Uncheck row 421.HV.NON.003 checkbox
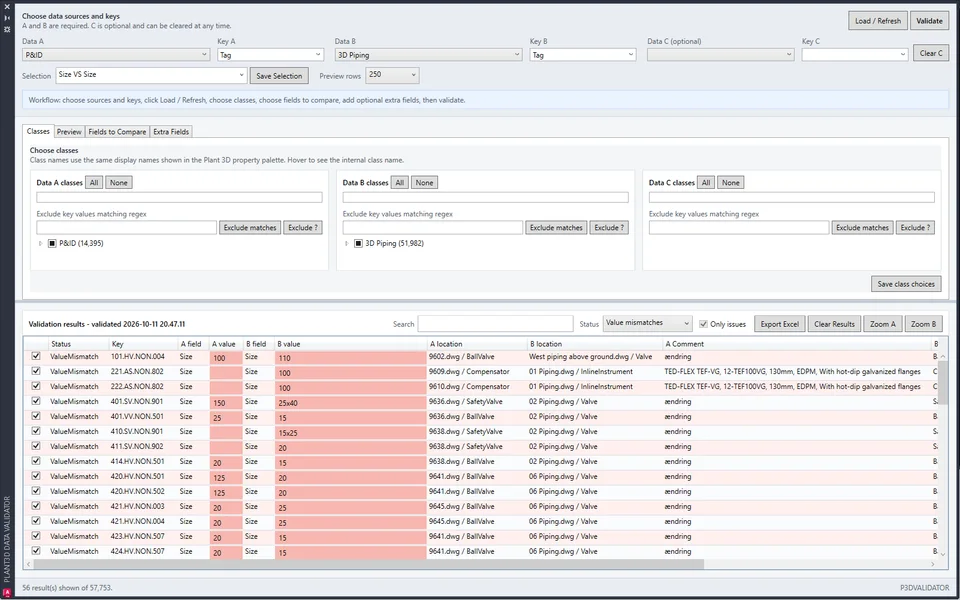 pos(36,506)
